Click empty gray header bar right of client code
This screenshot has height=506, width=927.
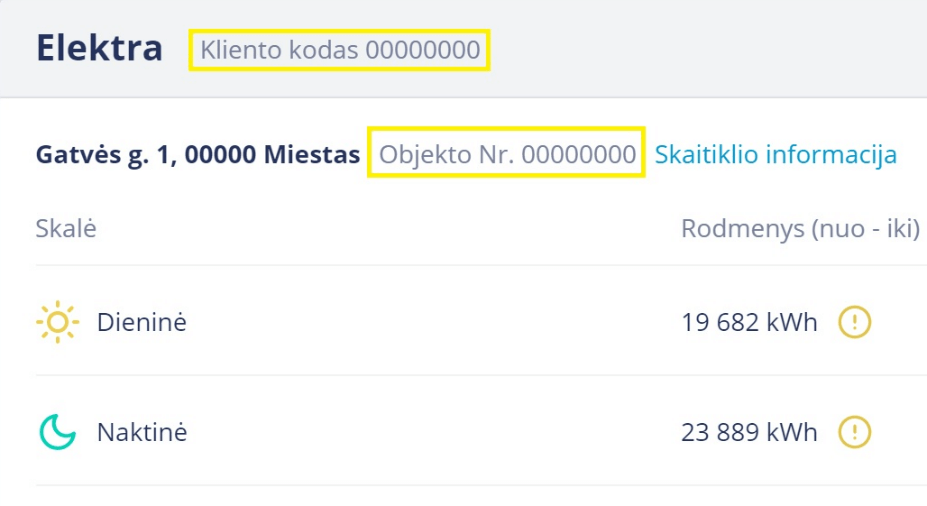[x=700, y=50]
